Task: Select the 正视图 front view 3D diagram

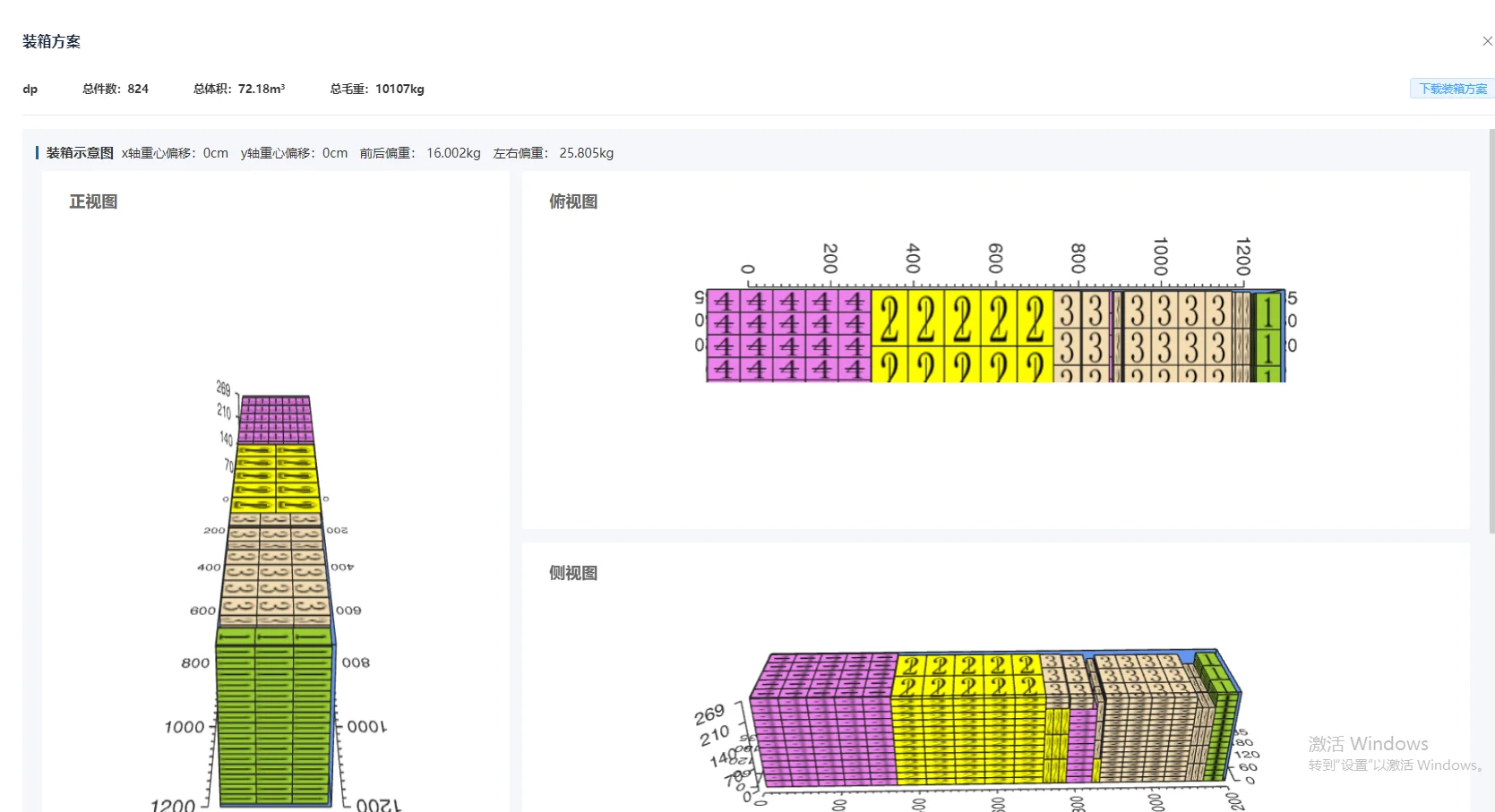Action: (276, 595)
